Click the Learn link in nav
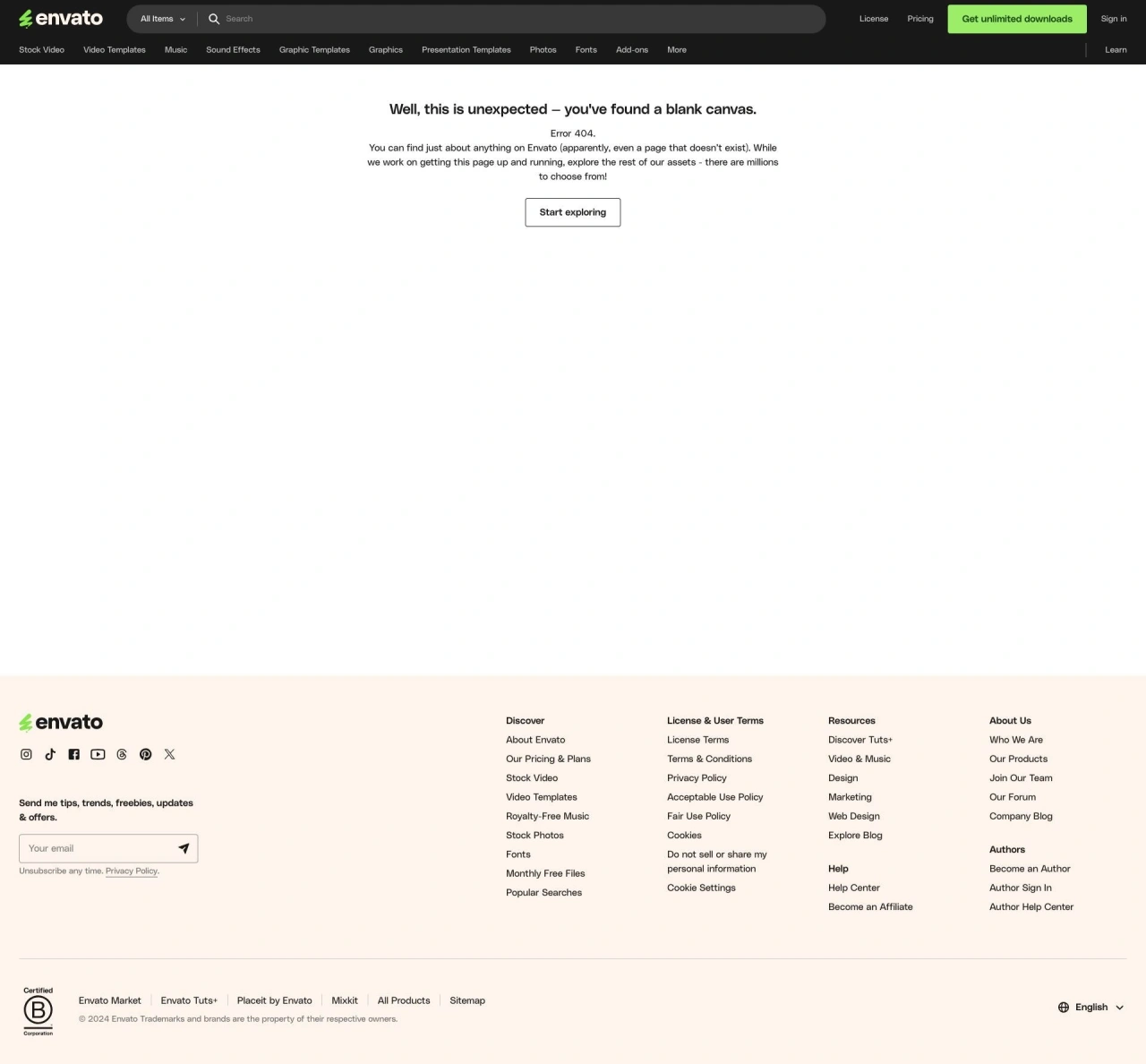1146x1064 pixels. tap(1116, 50)
